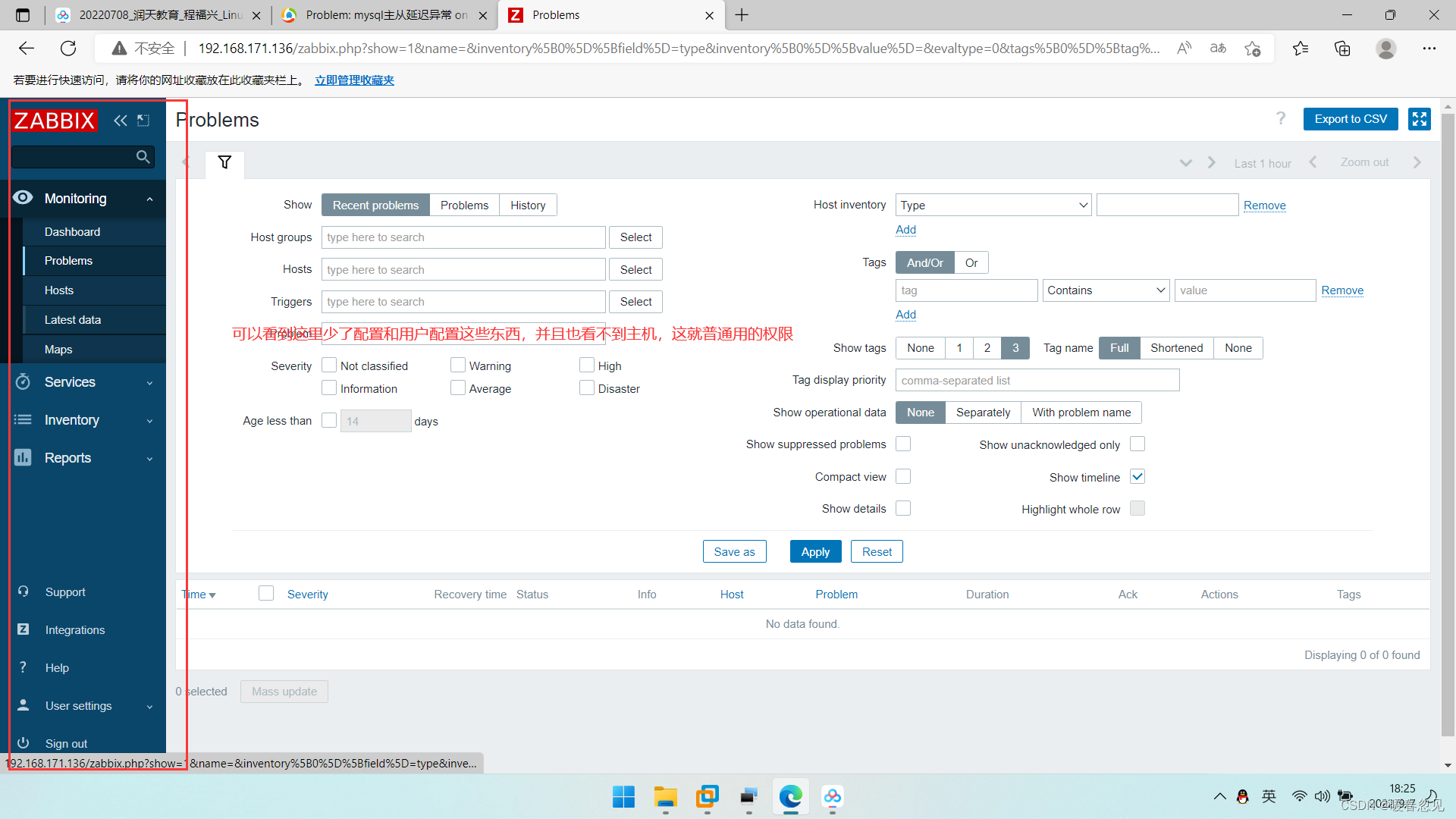Open Host inventory Type dropdown
Screen dimensions: 1456x819
point(993,205)
